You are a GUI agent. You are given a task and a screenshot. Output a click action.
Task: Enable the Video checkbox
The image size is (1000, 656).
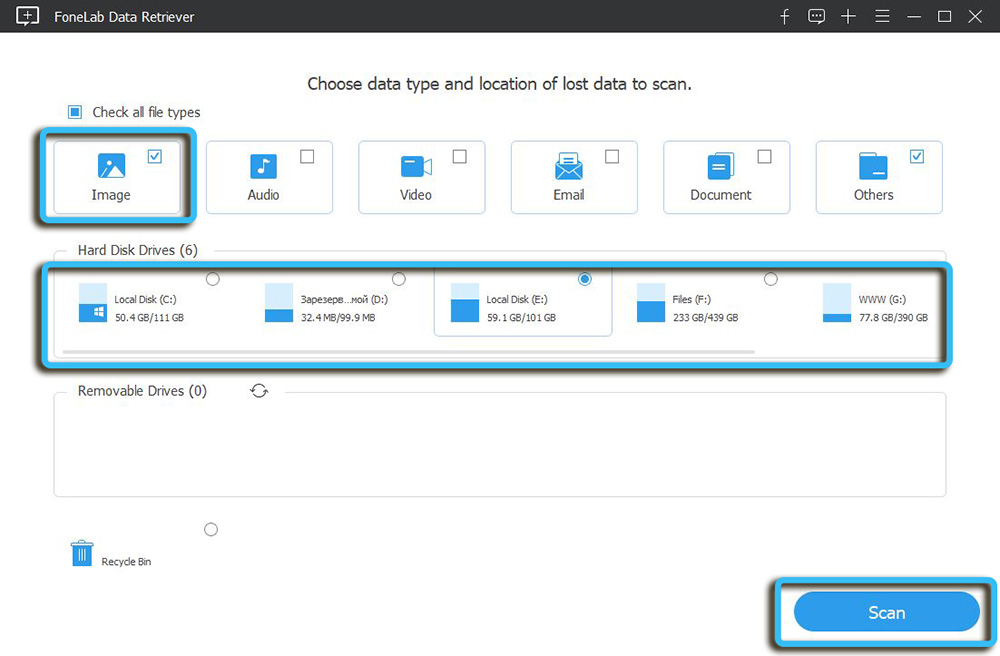[459, 156]
